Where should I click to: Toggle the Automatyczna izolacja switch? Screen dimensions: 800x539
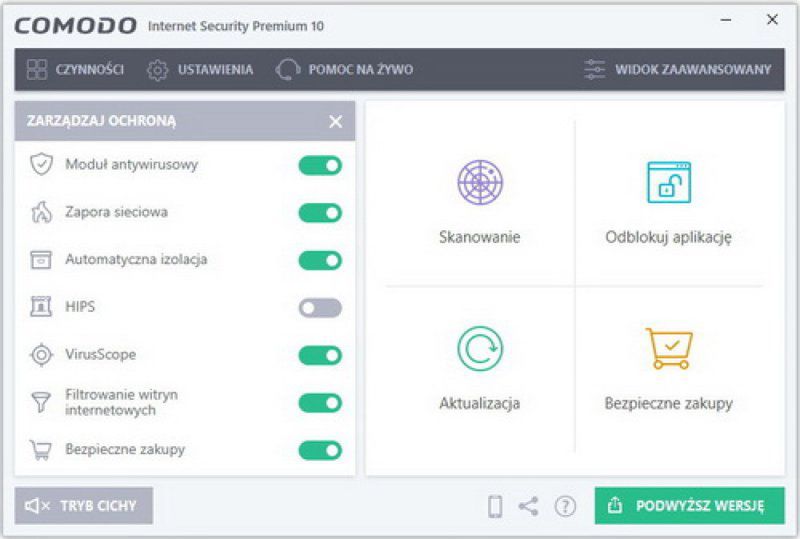tap(320, 260)
